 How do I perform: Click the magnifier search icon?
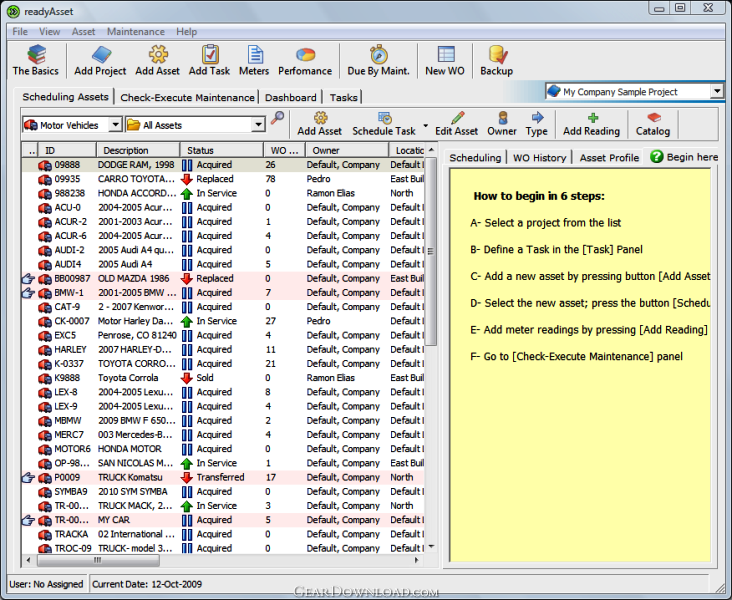coord(277,118)
